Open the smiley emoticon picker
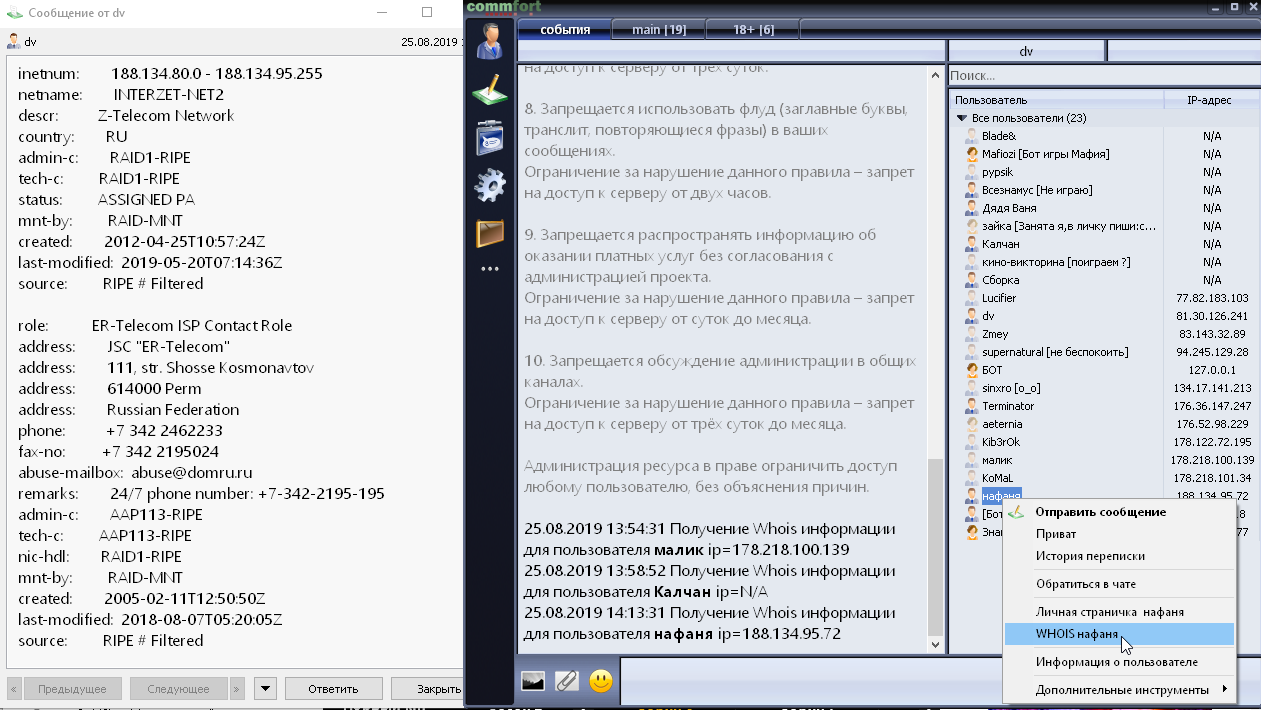This screenshot has height=710, width=1261. pyautogui.click(x=600, y=682)
